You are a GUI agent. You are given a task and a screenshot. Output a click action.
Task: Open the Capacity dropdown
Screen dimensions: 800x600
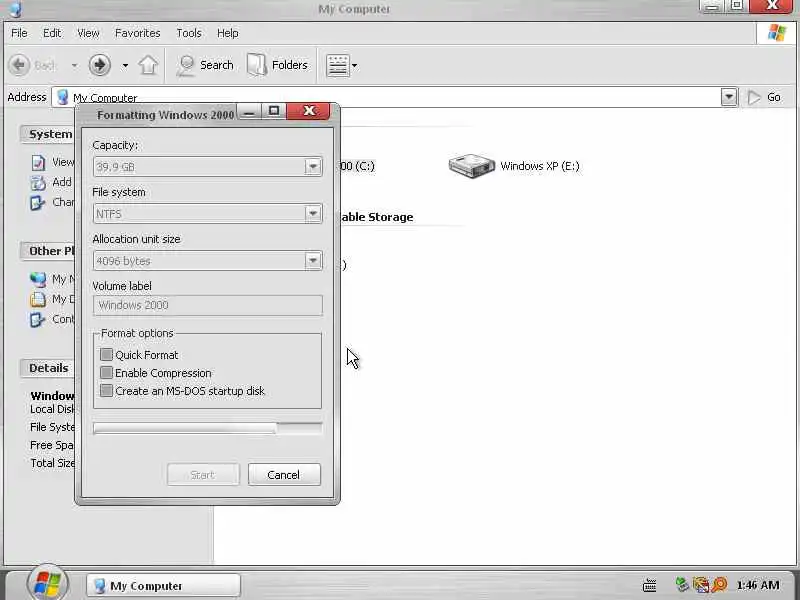[x=313, y=167]
